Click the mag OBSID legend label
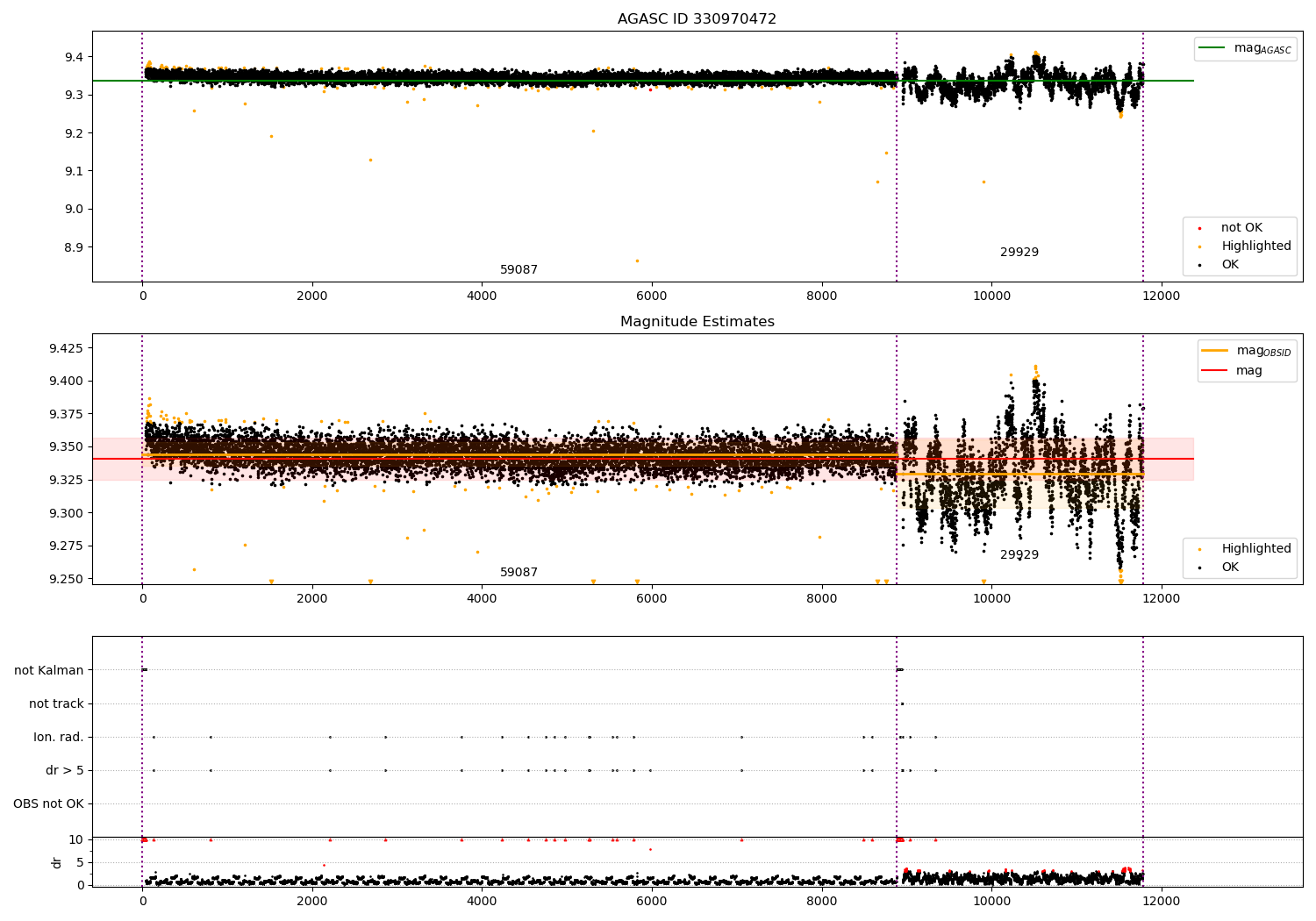Viewport: 1316px width, 921px height. (1263, 351)
